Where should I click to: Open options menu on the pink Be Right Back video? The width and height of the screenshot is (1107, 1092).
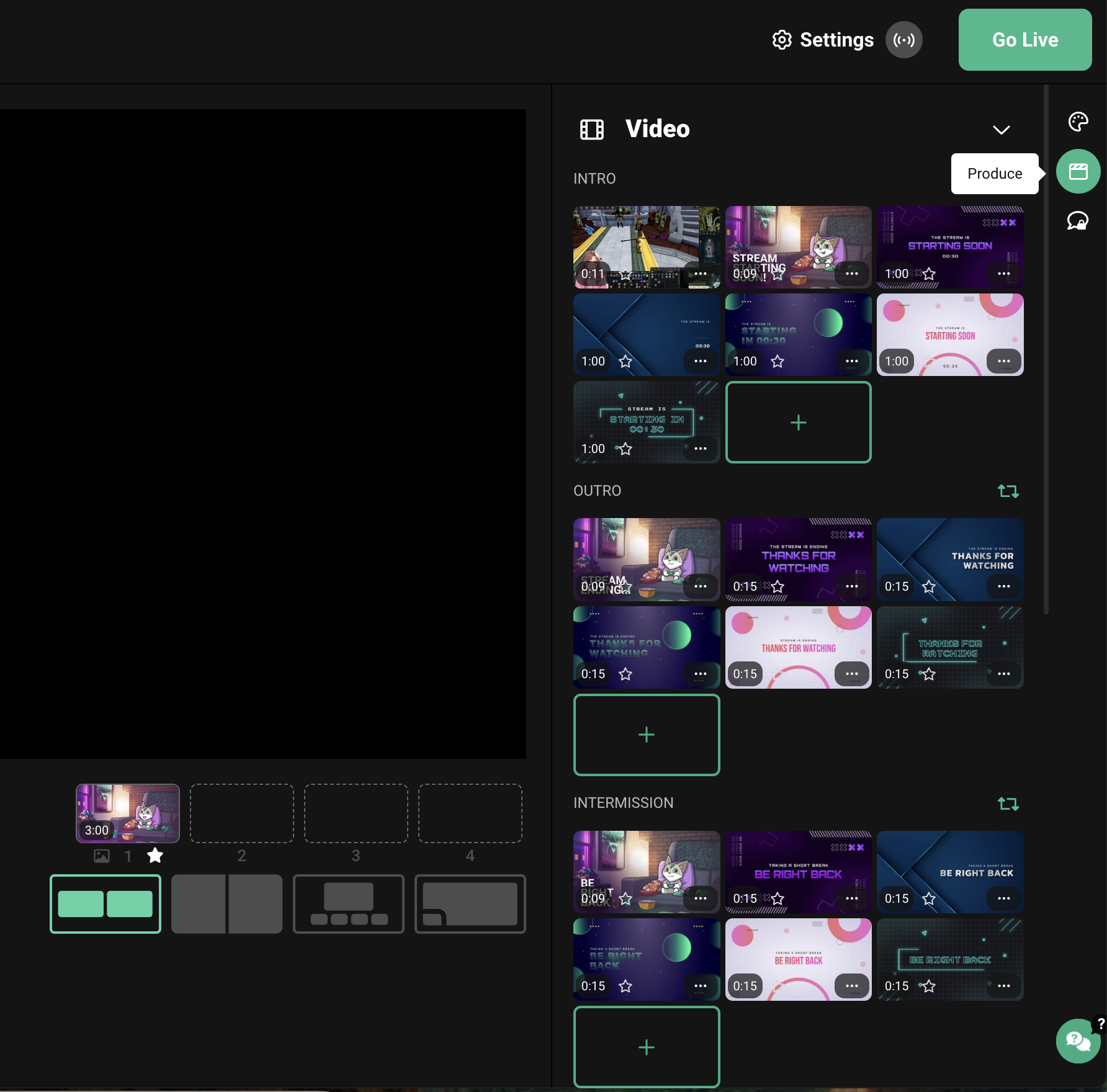(853, 985)
